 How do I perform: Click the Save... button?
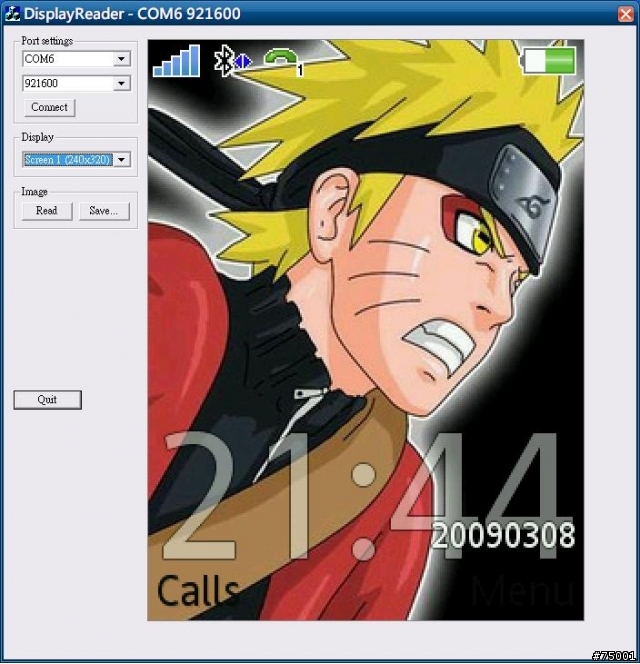(x=104, y=211)
